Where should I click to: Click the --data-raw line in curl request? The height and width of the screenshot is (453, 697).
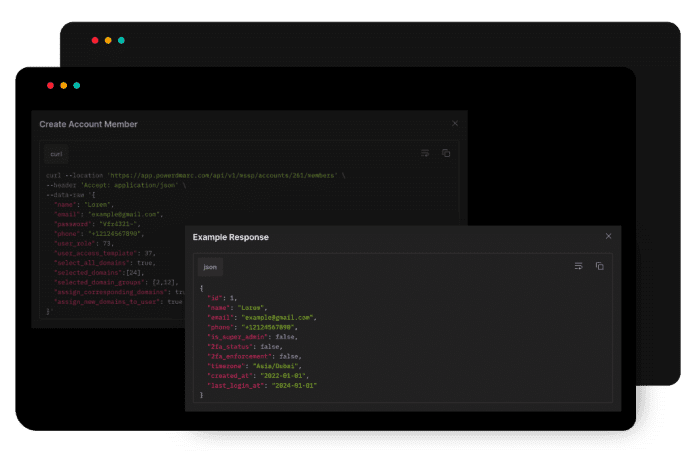pyautogui.click(x=71, y=195)
